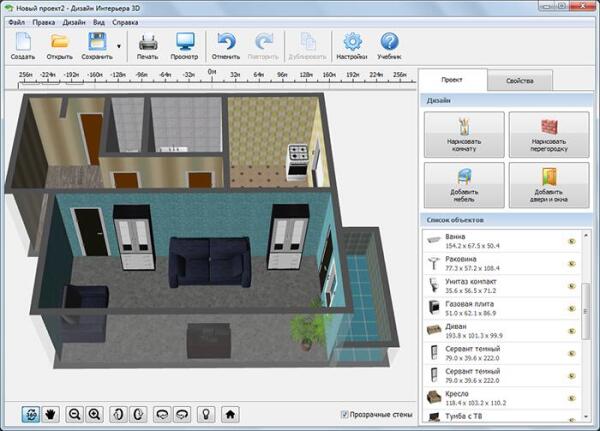Click the Нарисовать комнату button
This screenshot has height=431, width=600.
tap(463, 134)
